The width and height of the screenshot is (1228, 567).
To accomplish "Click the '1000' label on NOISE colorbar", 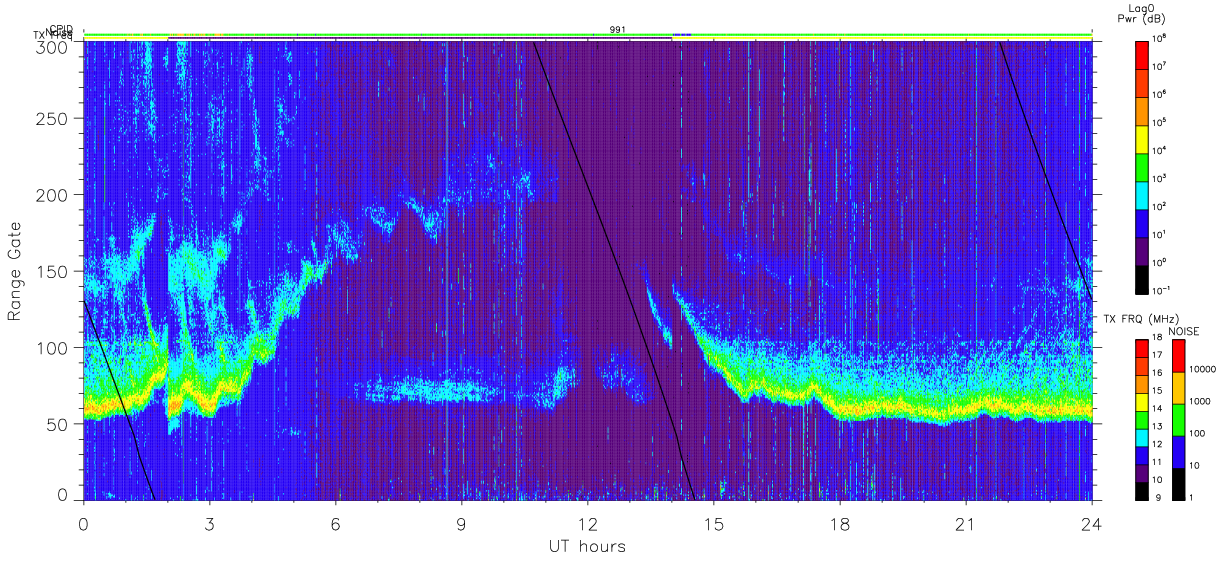I will click(x=1201, y=400).
